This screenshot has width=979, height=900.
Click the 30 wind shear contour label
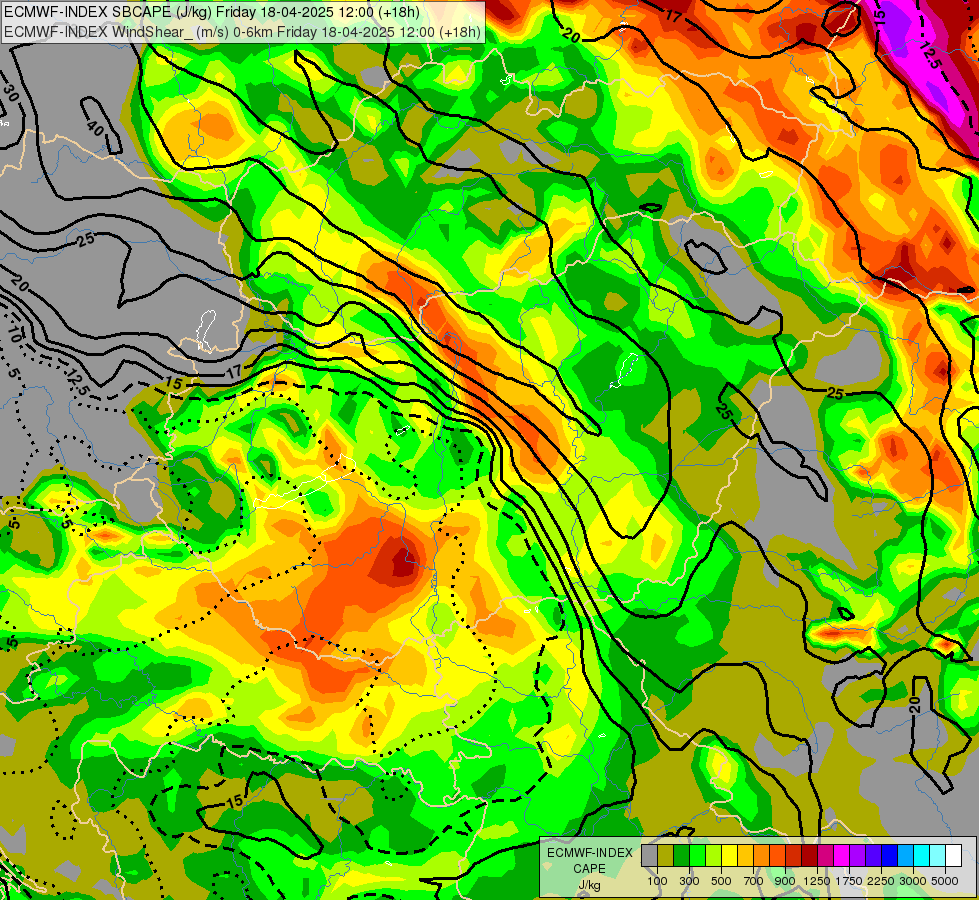tap(11, 92)
